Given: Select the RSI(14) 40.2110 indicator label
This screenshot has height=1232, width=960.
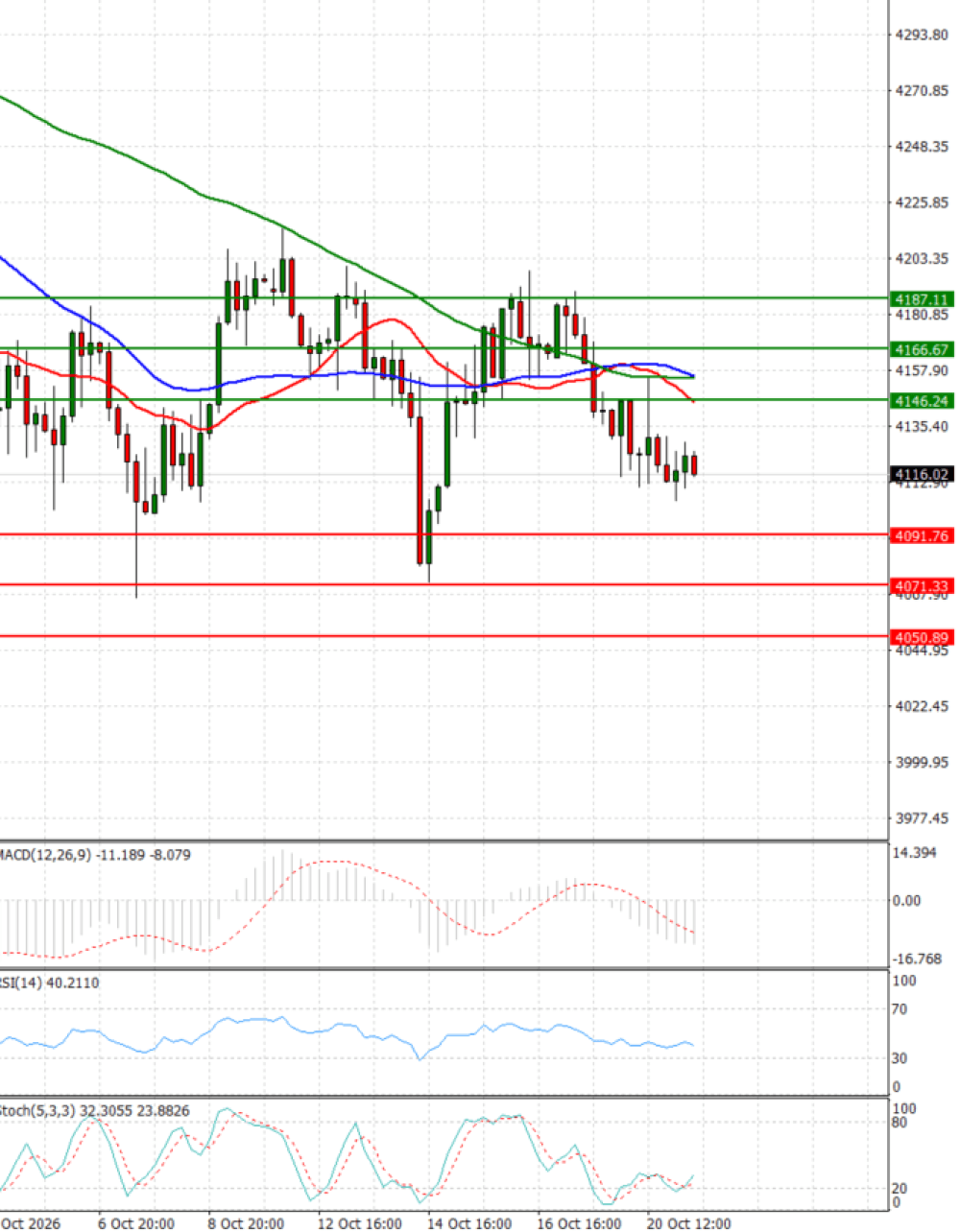Looking at the screenshot, I should click(49, 983).
